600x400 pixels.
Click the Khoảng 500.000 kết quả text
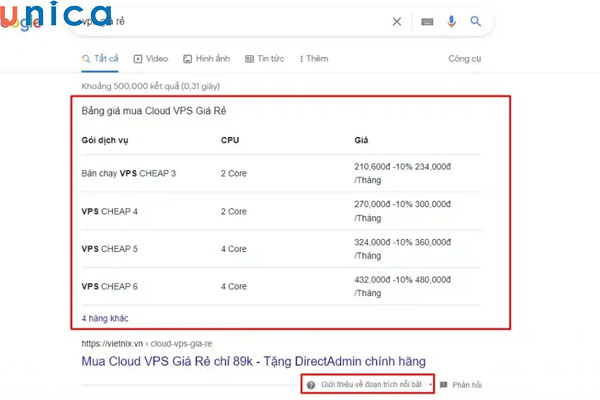pos(151,86)
